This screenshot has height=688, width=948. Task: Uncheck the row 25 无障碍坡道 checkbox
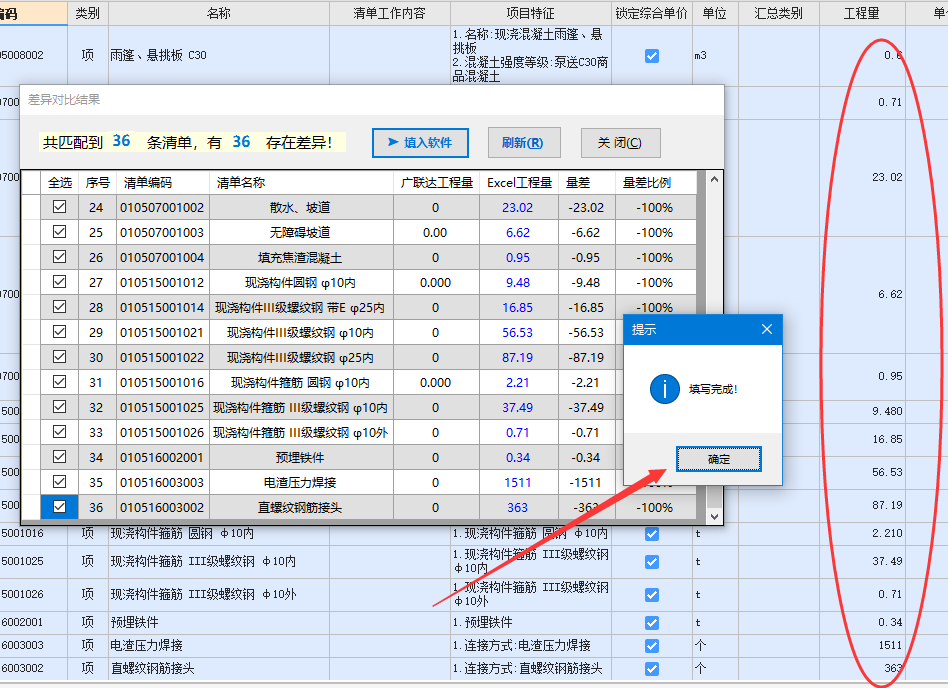(x=59, y=232)
